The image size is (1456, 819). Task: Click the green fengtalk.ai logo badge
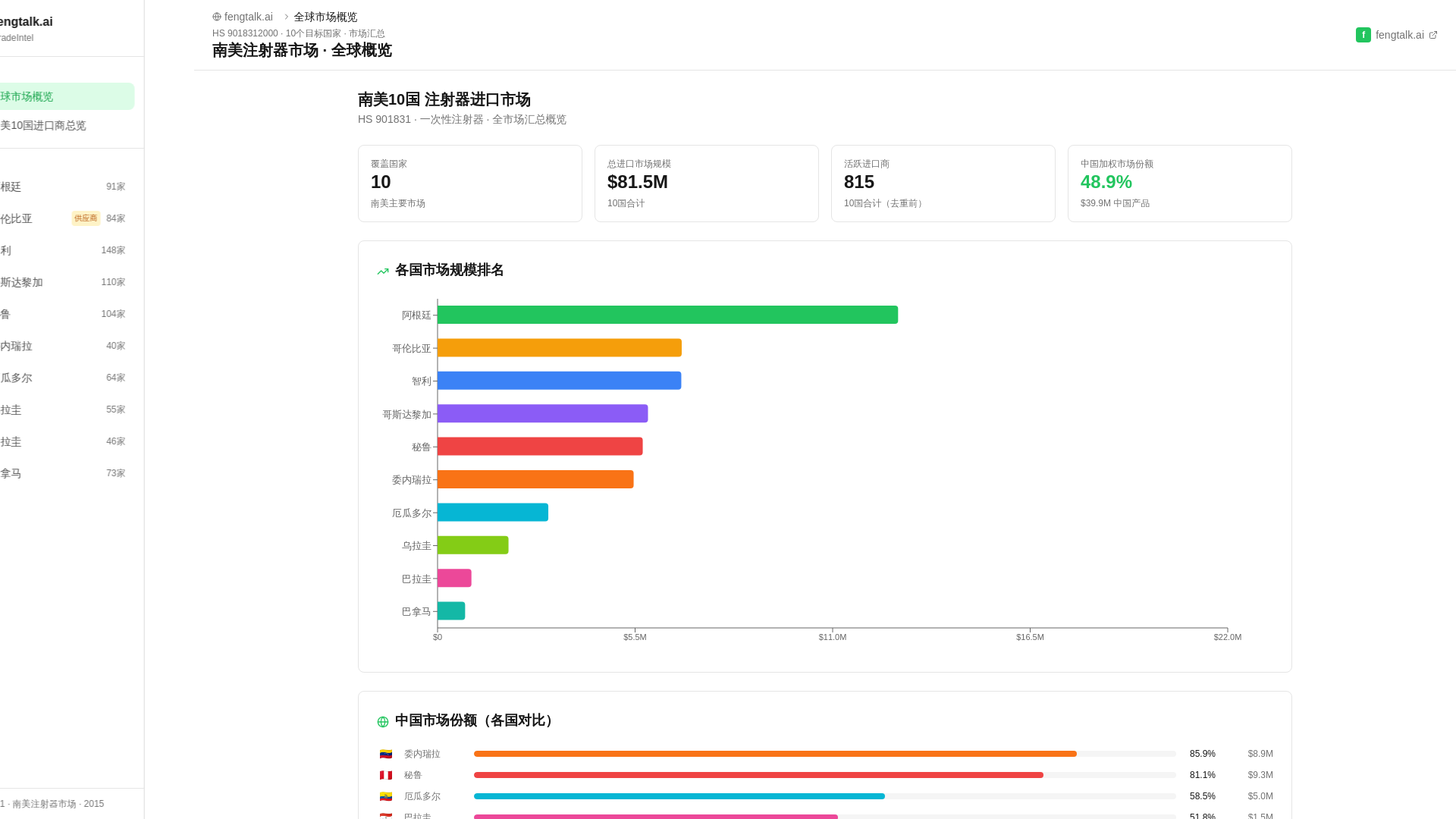tap(1363, 35)
